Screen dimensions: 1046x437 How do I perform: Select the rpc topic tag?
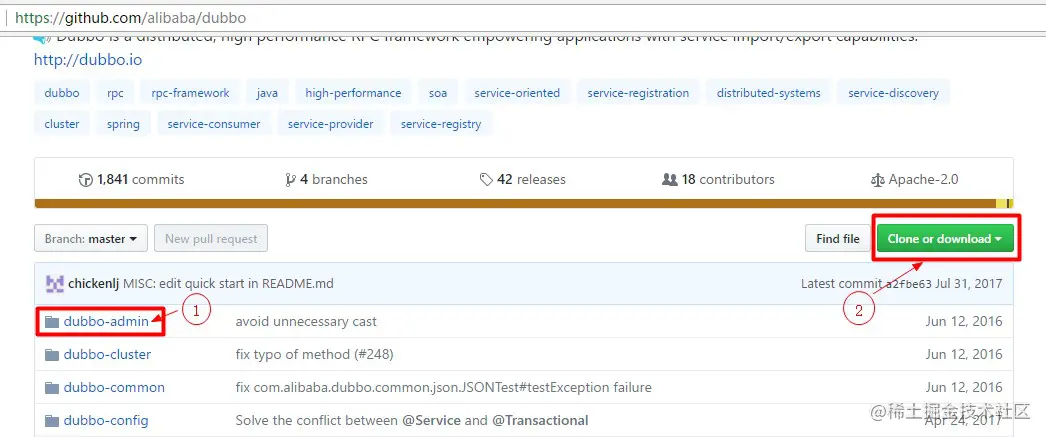tap(115, 93)
